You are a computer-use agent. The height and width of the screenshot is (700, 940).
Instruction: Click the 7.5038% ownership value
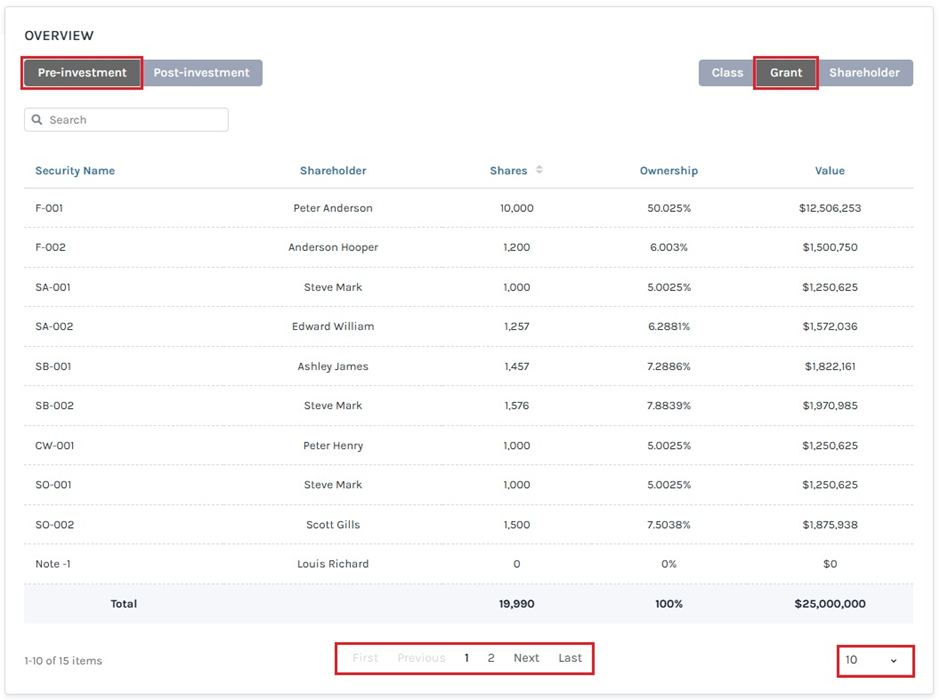(669, 524)
